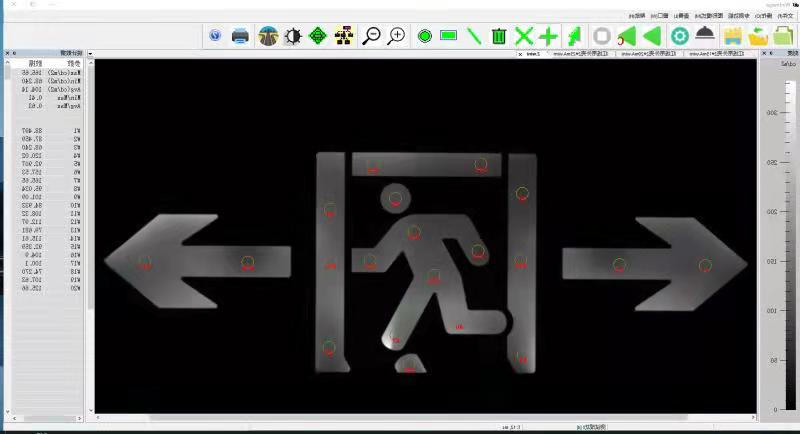Open the 查看 view menu
800x434 pixels.
click(x=682, y=16)
